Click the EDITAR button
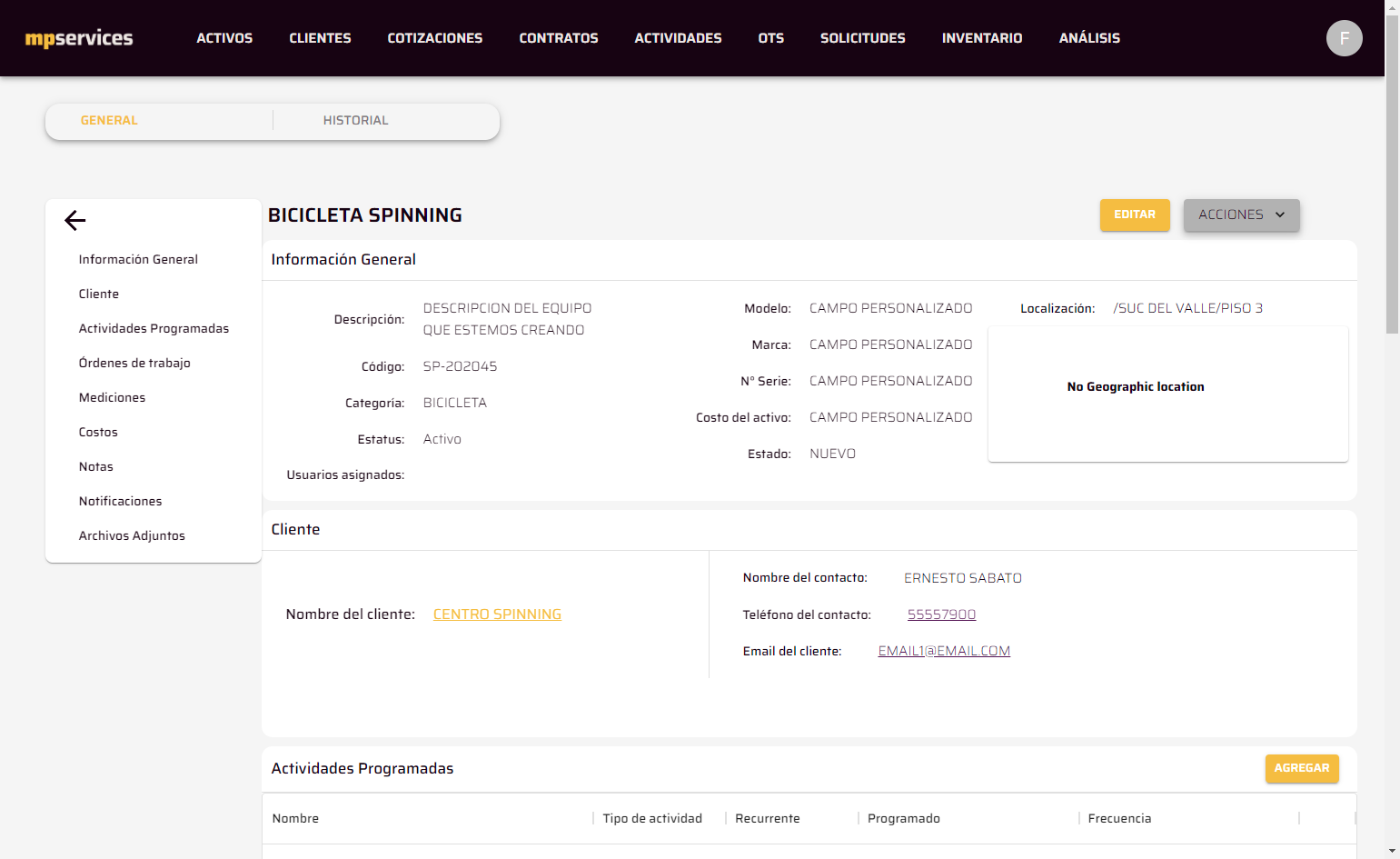 [x=1135, y=215]
